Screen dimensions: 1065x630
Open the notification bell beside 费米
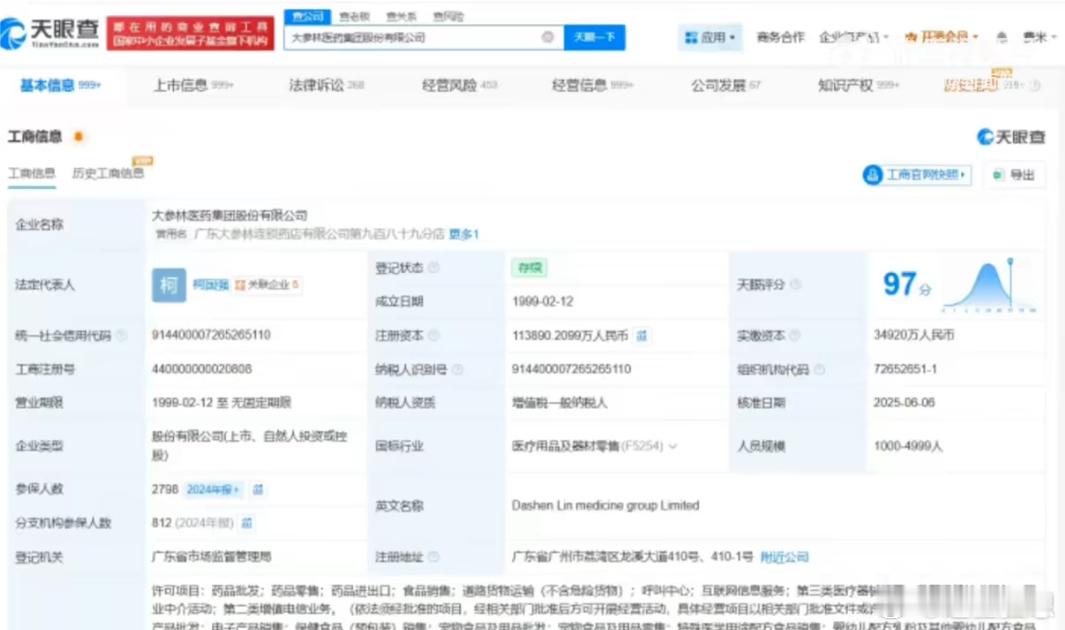[1001, 36]
